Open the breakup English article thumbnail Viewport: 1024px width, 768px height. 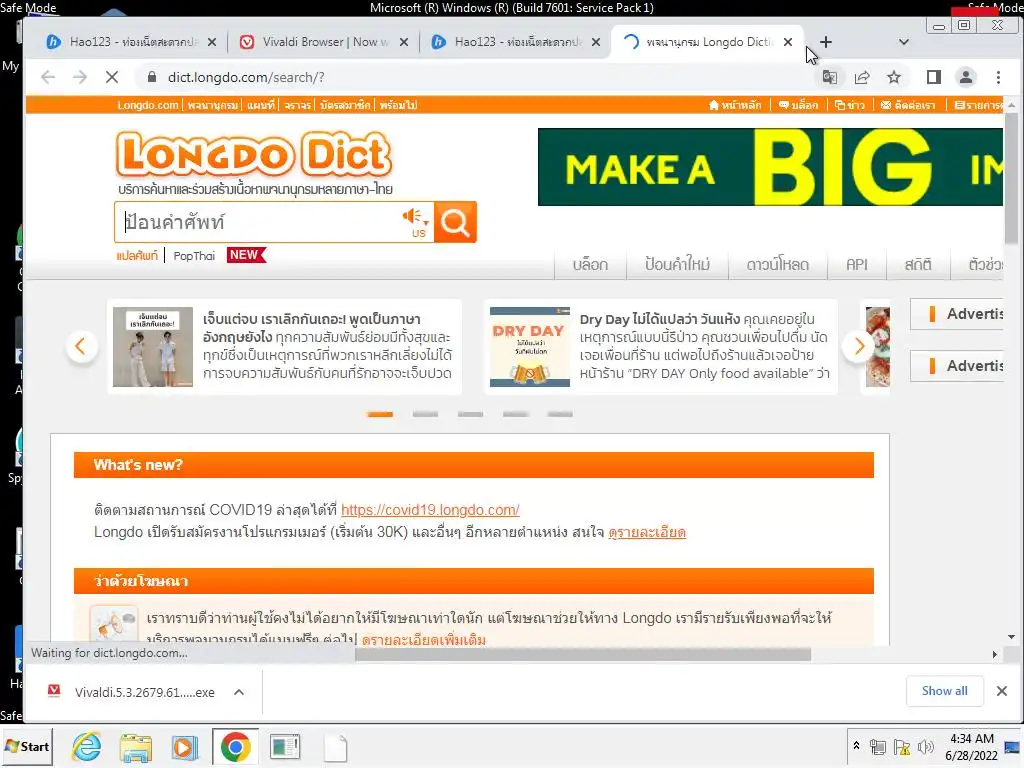153,347
